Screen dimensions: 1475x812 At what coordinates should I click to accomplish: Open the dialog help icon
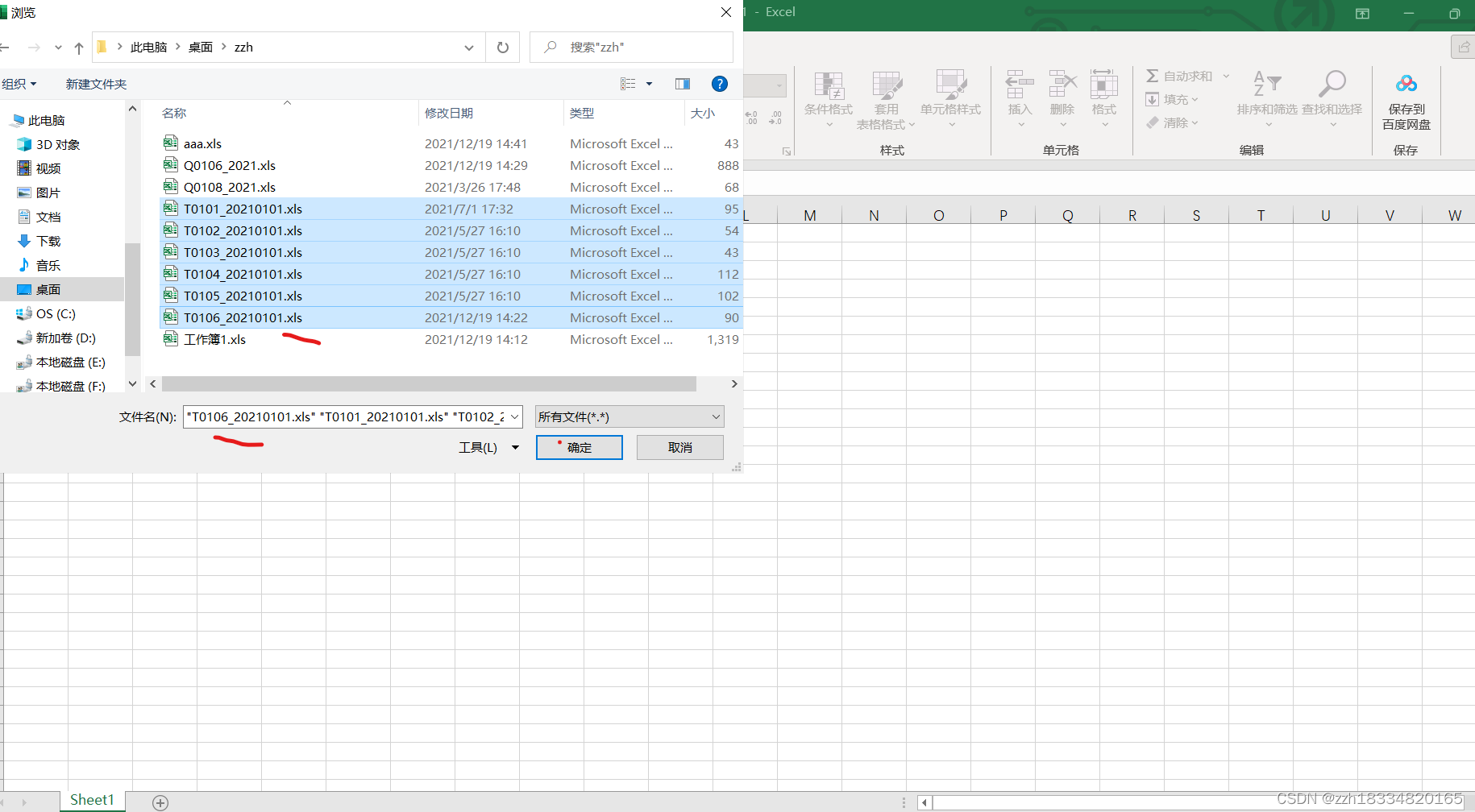720,84
